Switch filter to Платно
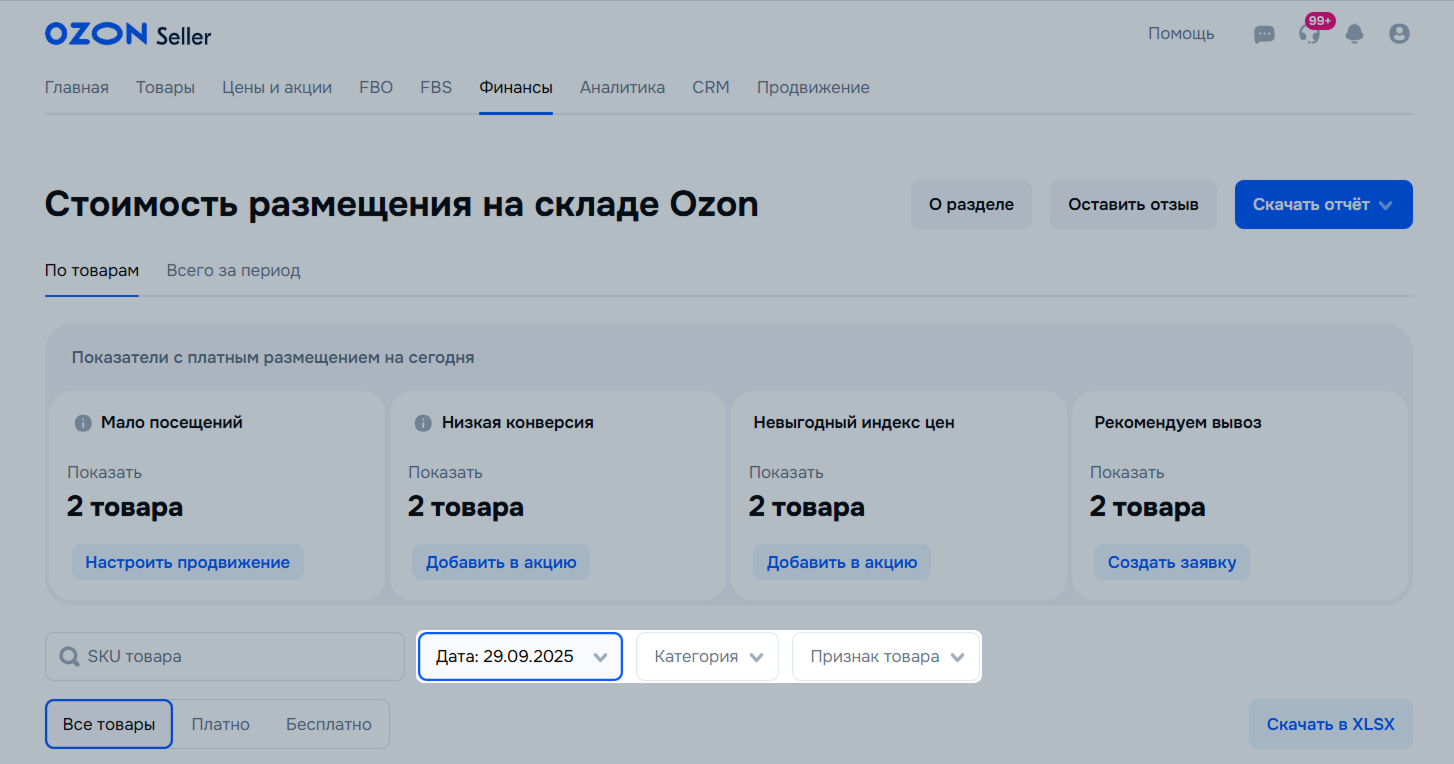This screenshot has width=1454, height=764. (x=221, y=724)
